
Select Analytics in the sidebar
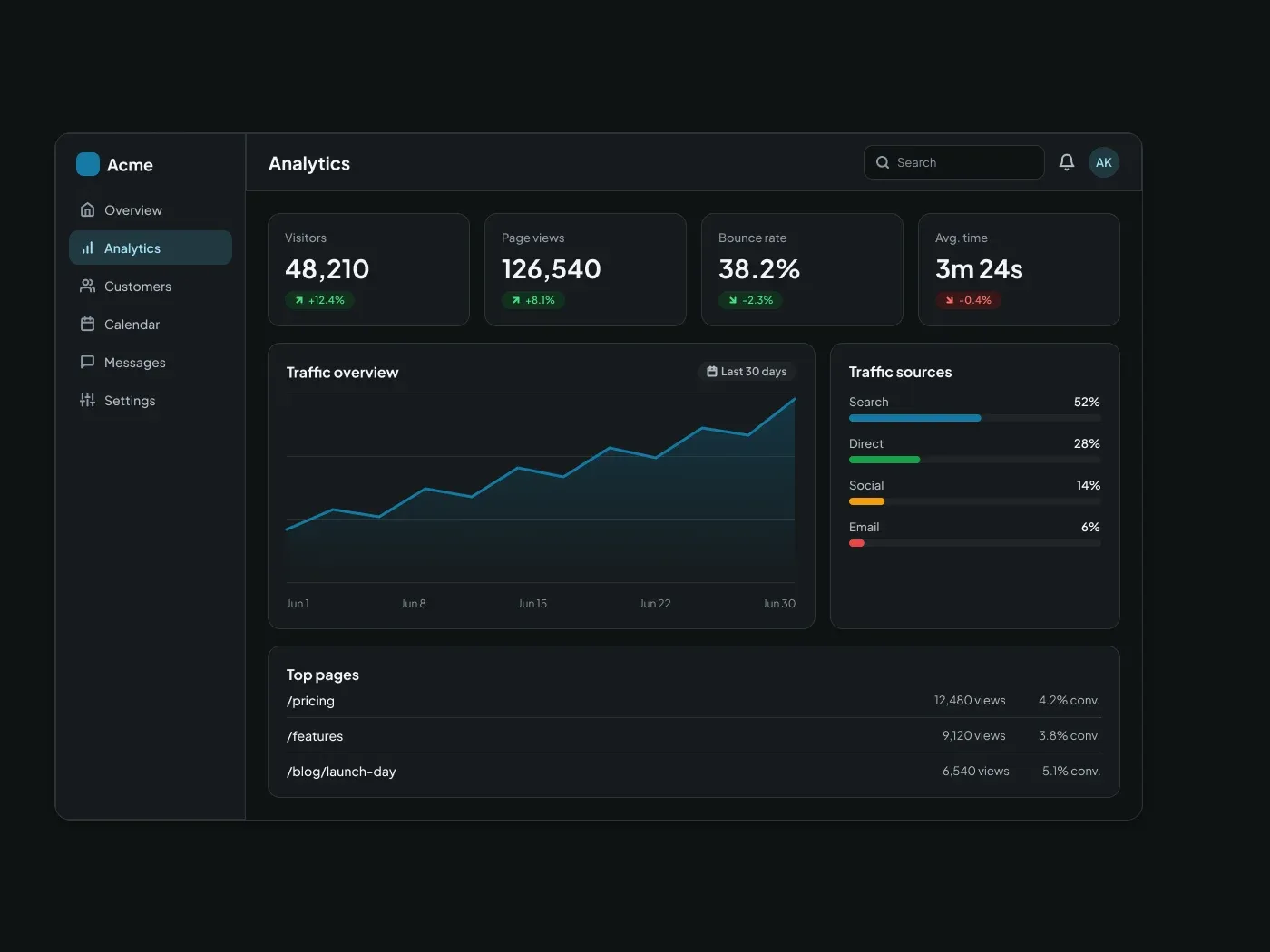pyautogui.click(x=151, y=248)
